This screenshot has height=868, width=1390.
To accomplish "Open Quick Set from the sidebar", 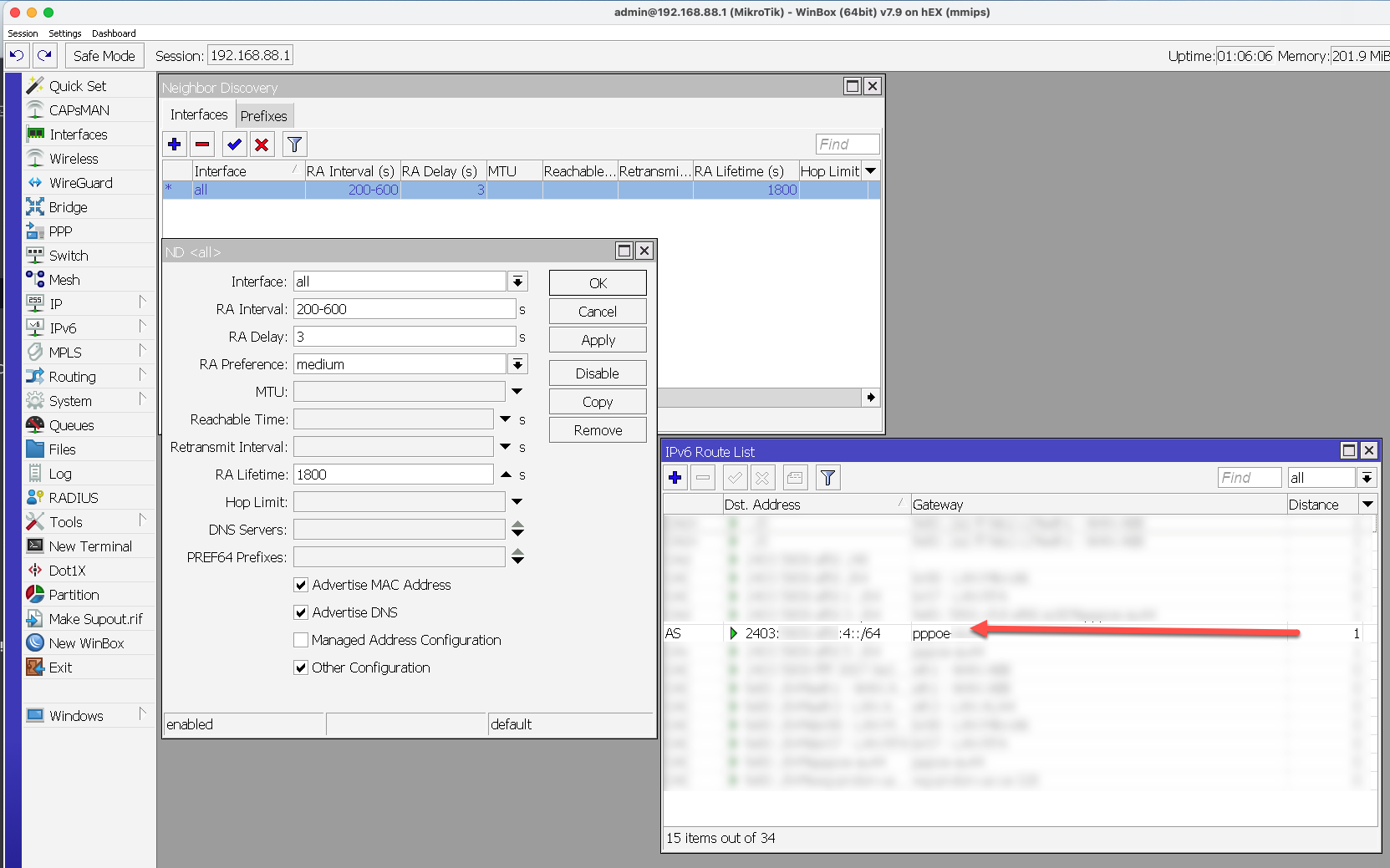I will tap(79, 84).
